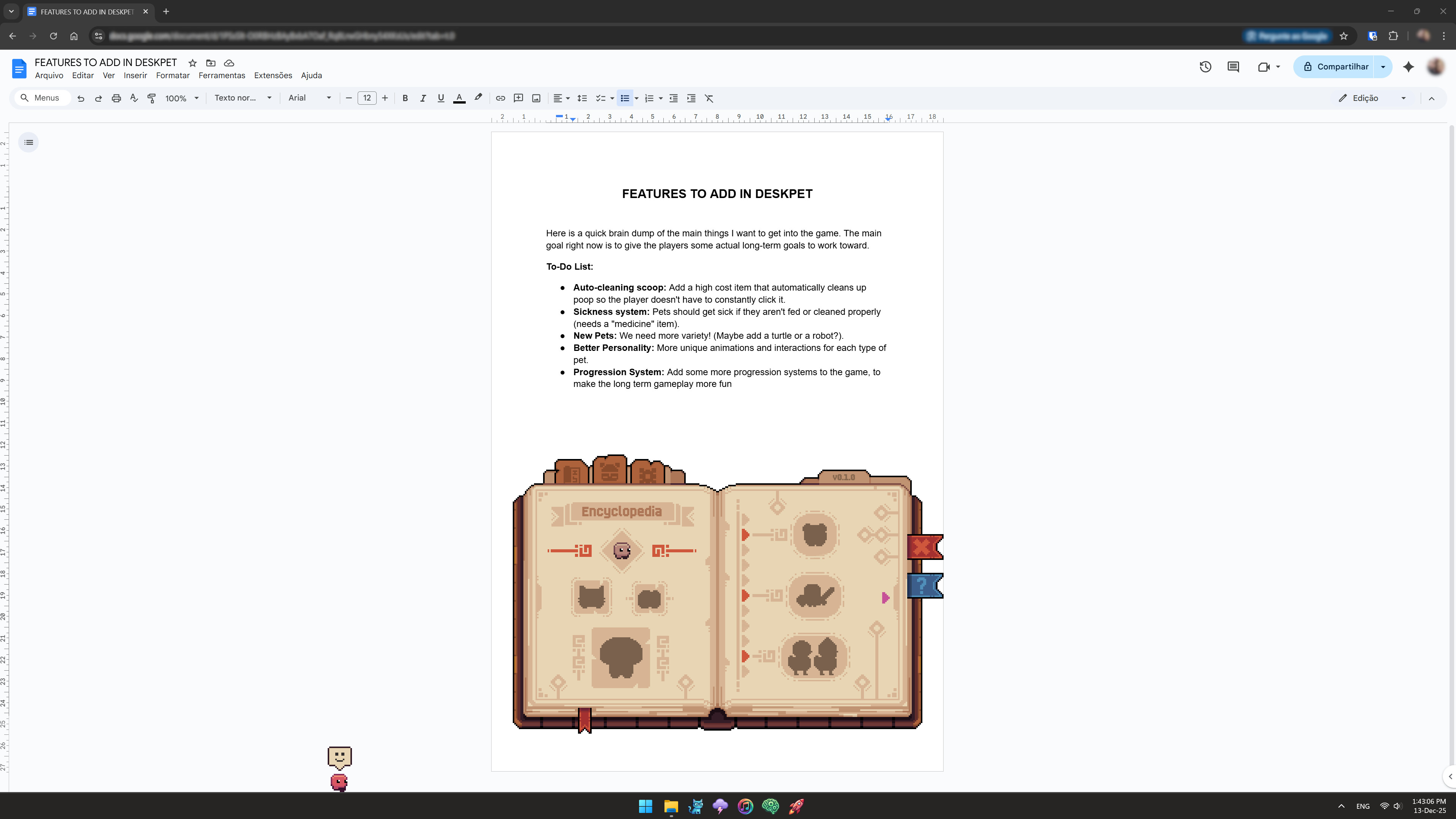Toggle bold formatting
The image size is (1456, 819).
coord(405,98)
